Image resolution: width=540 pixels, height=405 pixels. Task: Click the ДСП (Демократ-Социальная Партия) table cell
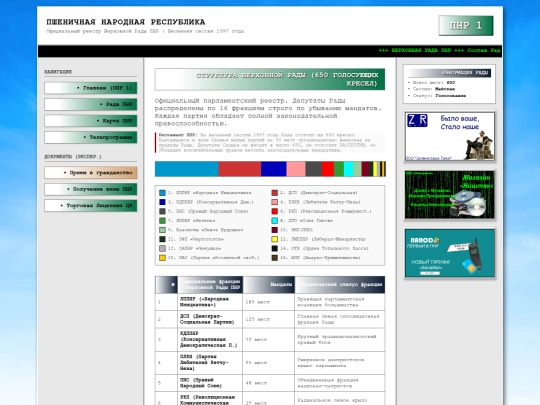210,319
